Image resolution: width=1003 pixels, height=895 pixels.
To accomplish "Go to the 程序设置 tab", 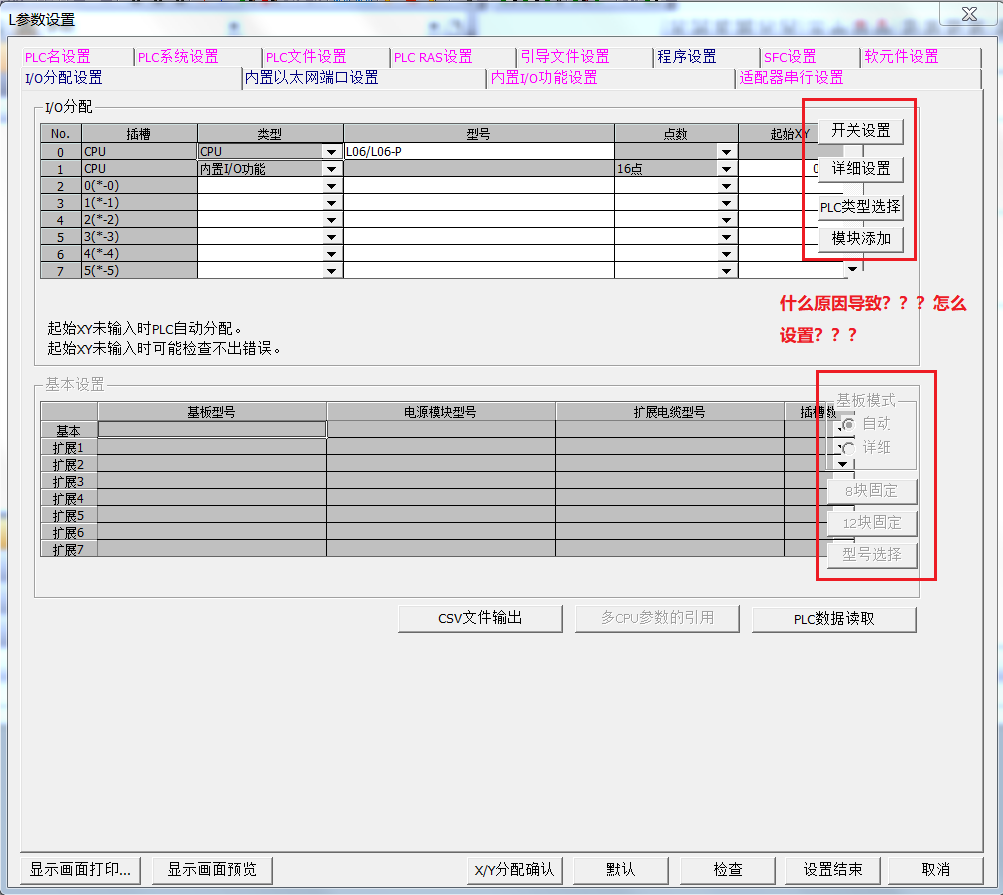I will (686, 57).
